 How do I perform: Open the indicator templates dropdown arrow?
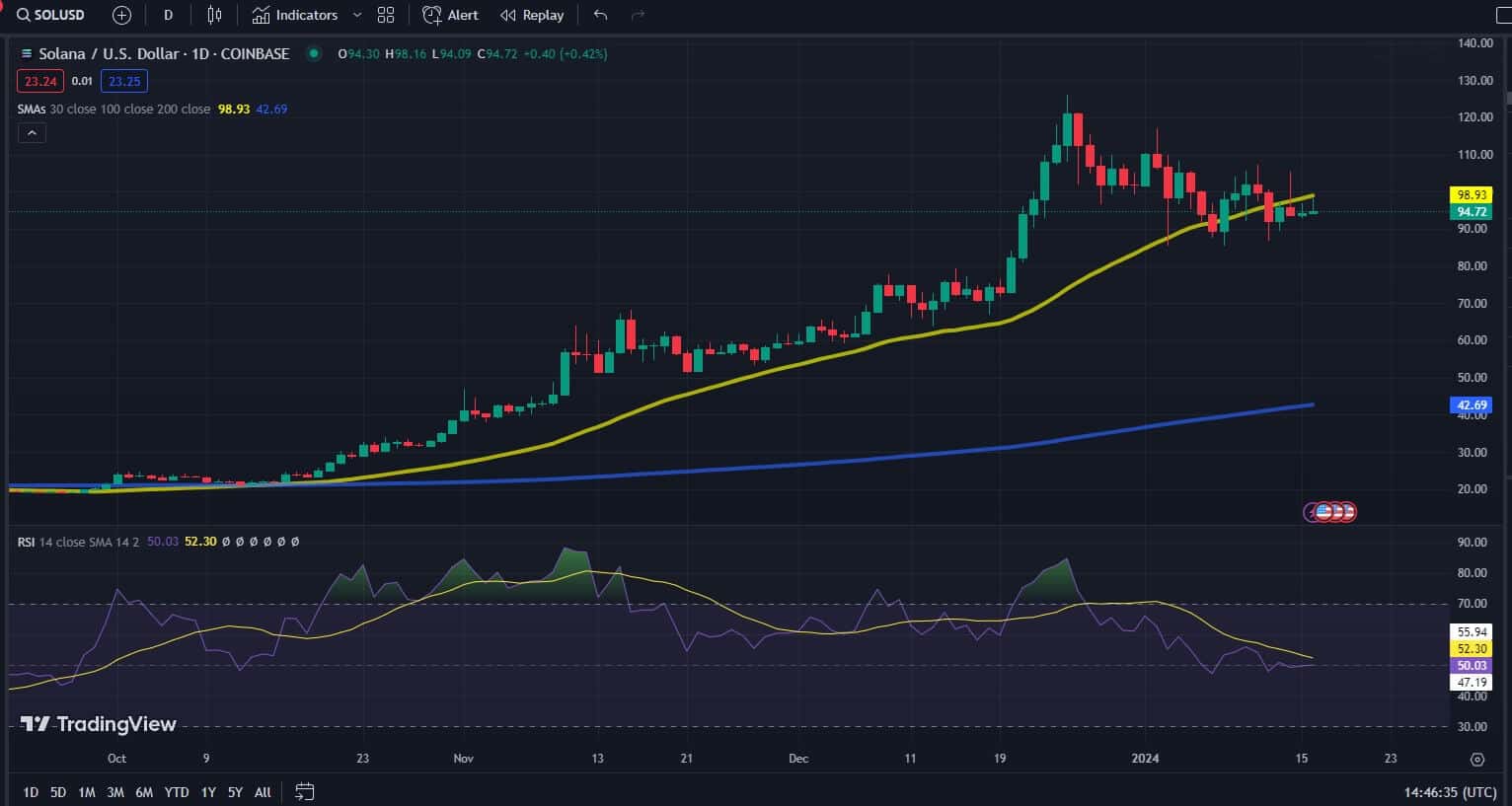[357, 15]
